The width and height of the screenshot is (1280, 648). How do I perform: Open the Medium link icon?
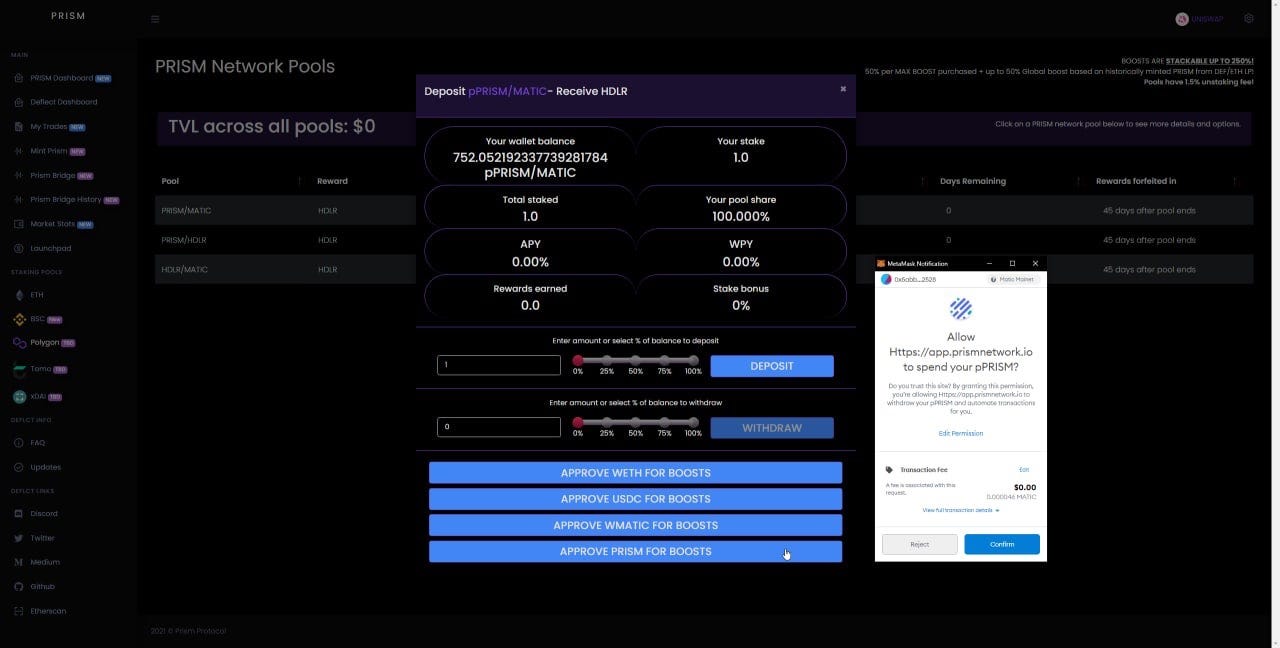tap(19, 562)
